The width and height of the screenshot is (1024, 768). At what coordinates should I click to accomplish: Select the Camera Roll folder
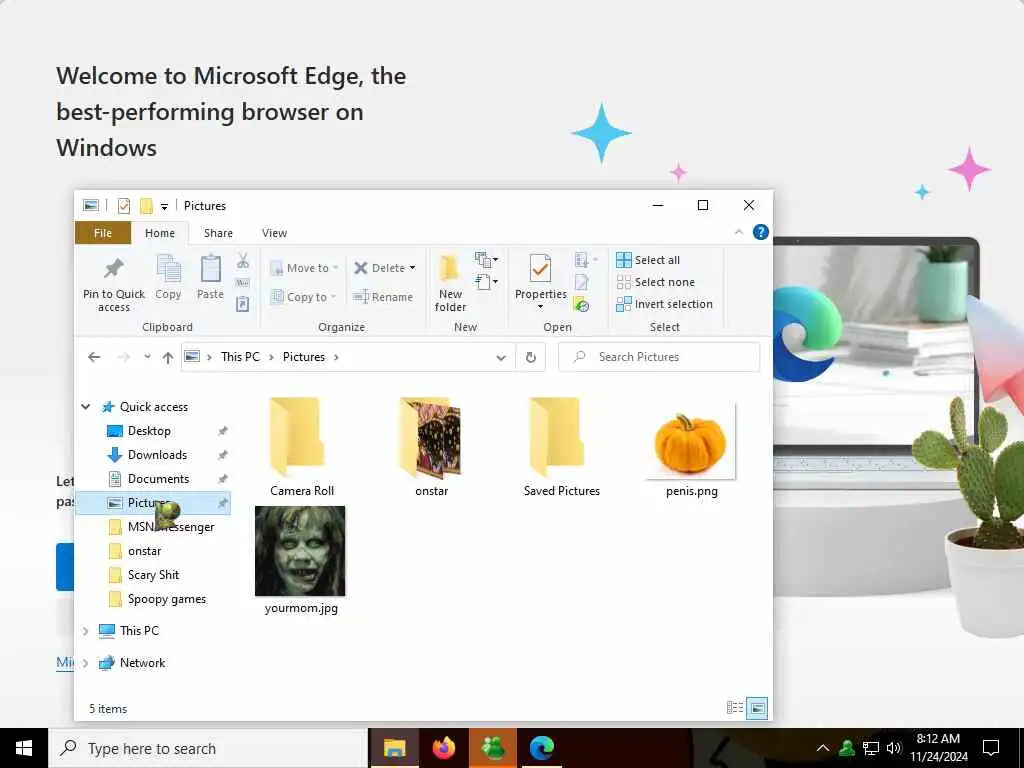(301, 448)
